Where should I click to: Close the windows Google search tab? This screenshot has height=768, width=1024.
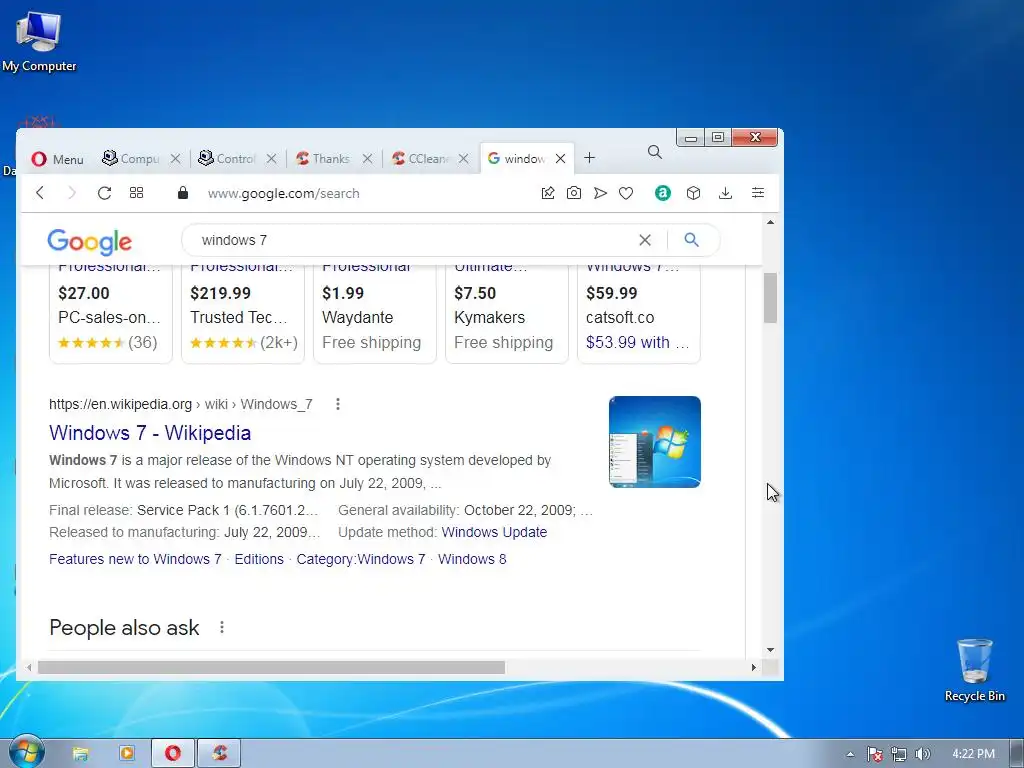[560, 159]
